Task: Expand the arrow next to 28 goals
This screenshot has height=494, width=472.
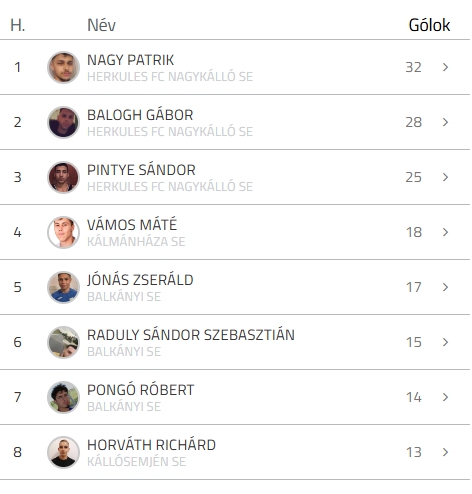Action: [x=445, y=122]
